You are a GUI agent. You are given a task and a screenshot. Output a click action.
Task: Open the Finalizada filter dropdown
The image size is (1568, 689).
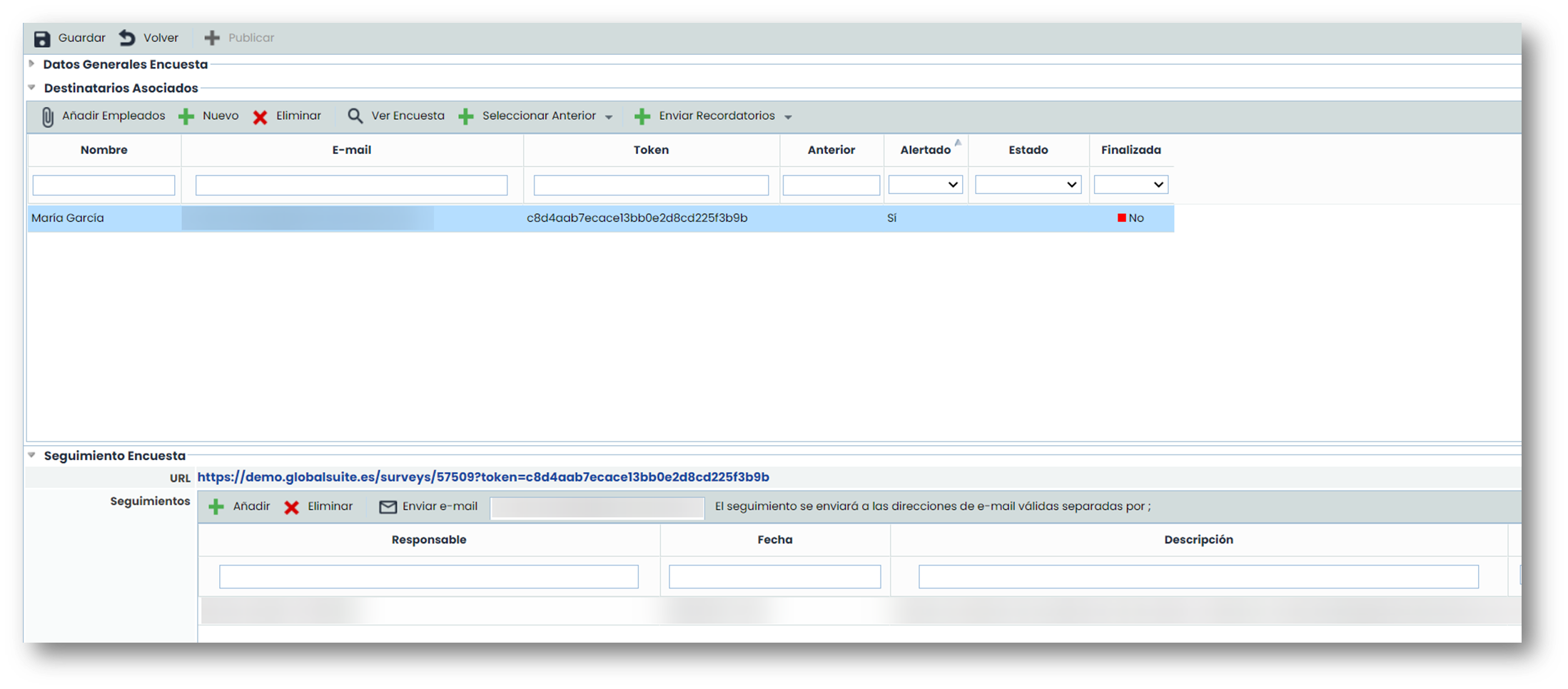(x=1131, y=185)
